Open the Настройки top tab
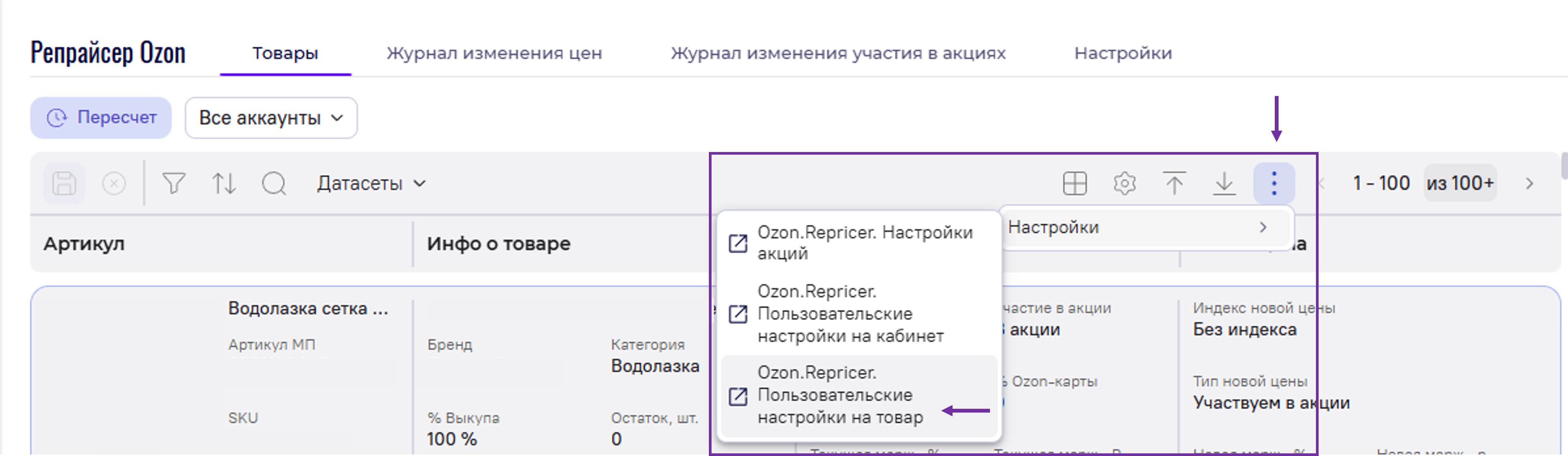The image size is (1568, 456). click(x=1123, y=53)
